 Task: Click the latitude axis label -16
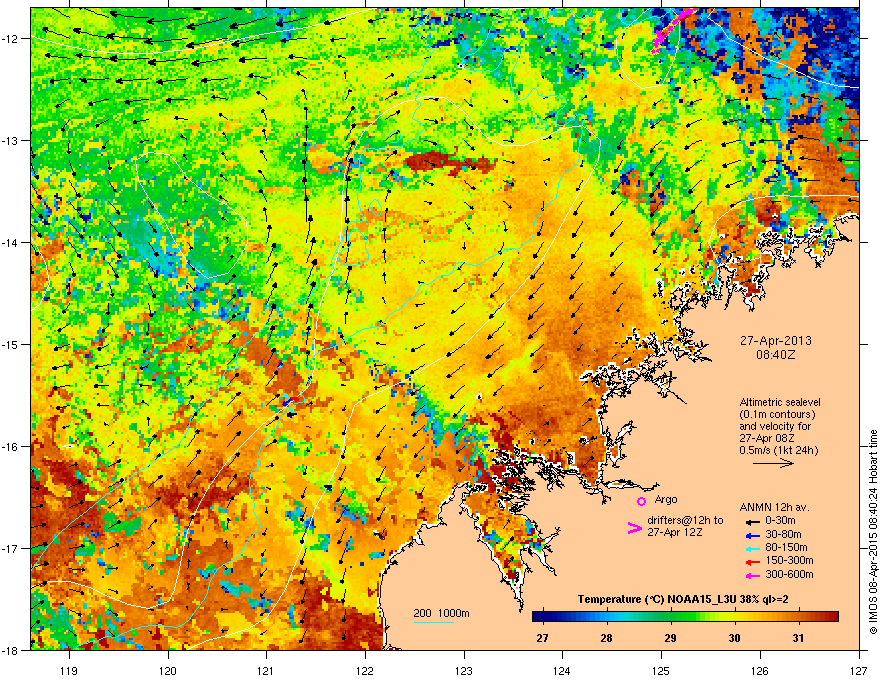[11, 447]
